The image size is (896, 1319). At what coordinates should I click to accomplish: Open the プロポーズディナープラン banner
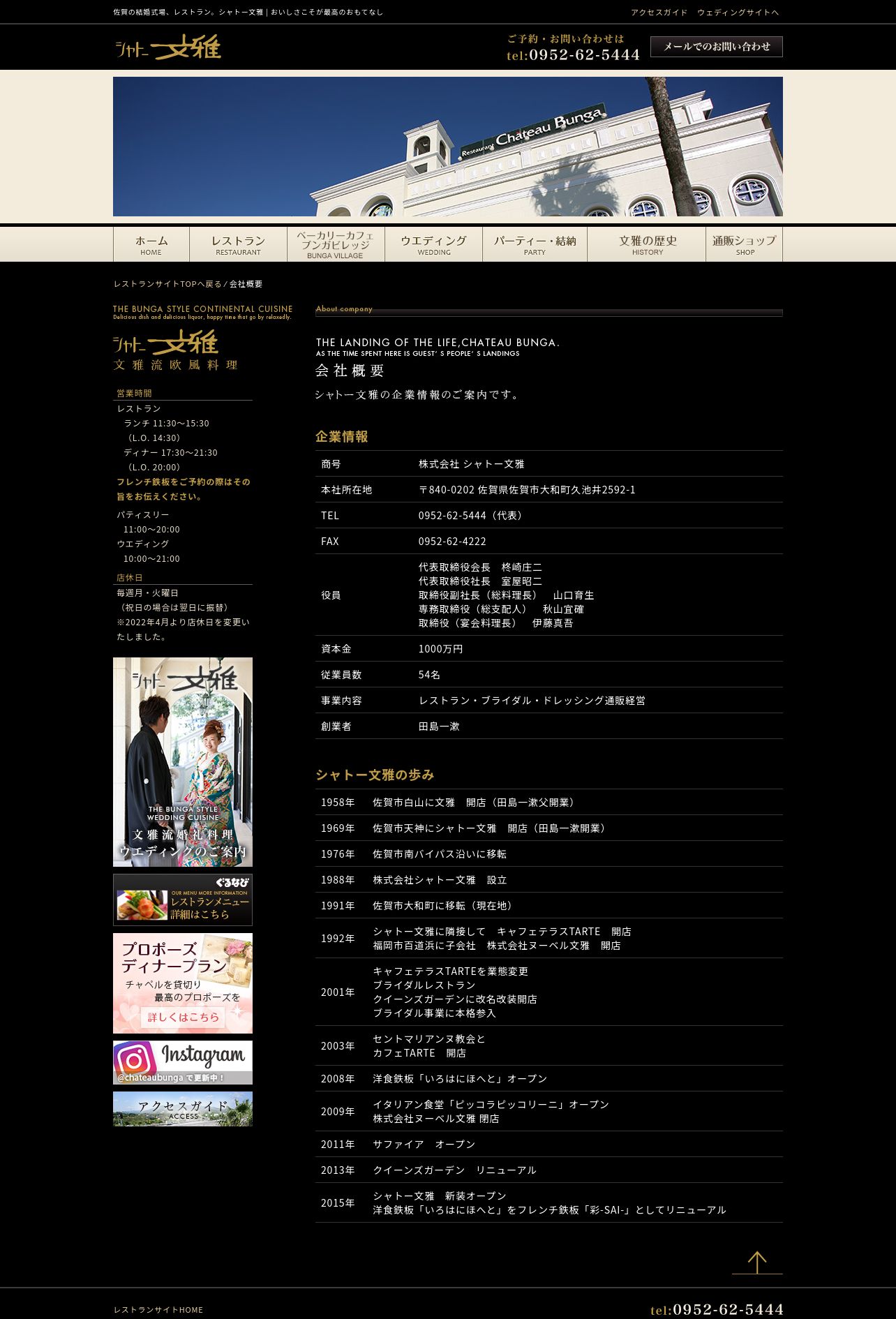point(183,983)
